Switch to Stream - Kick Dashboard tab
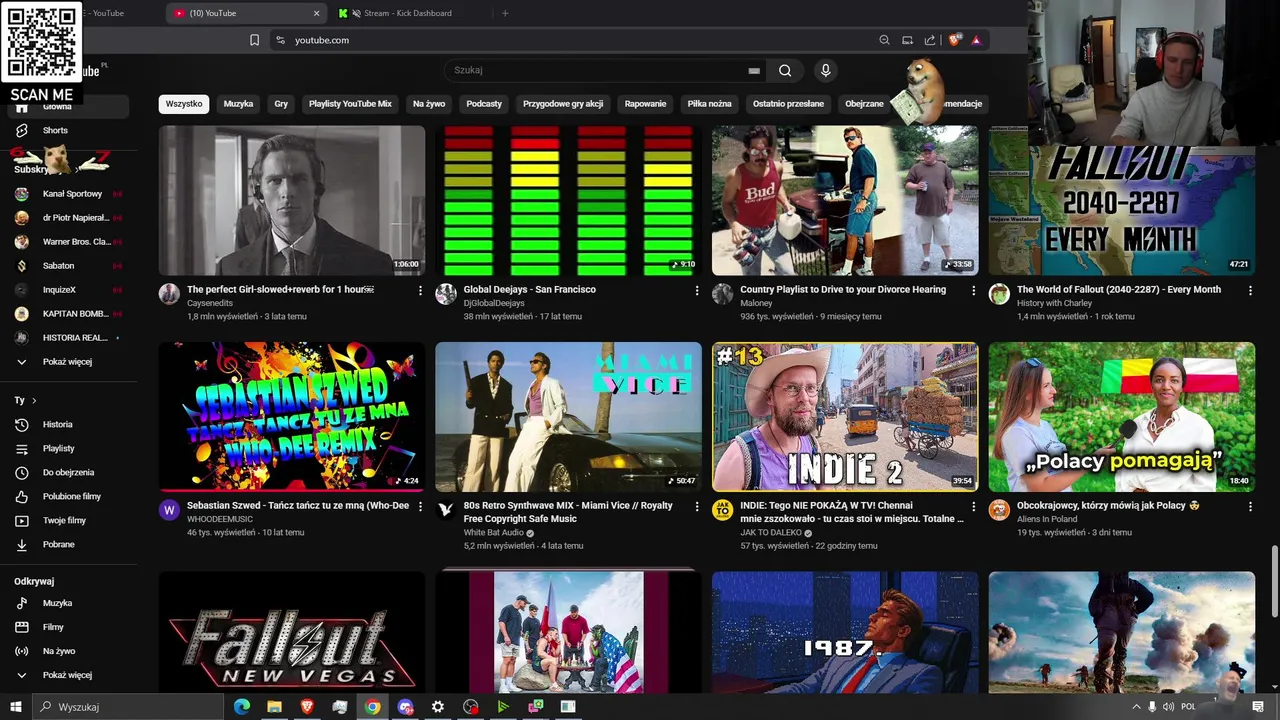Viewport: 1280px width, 720px height. (408, 13)
